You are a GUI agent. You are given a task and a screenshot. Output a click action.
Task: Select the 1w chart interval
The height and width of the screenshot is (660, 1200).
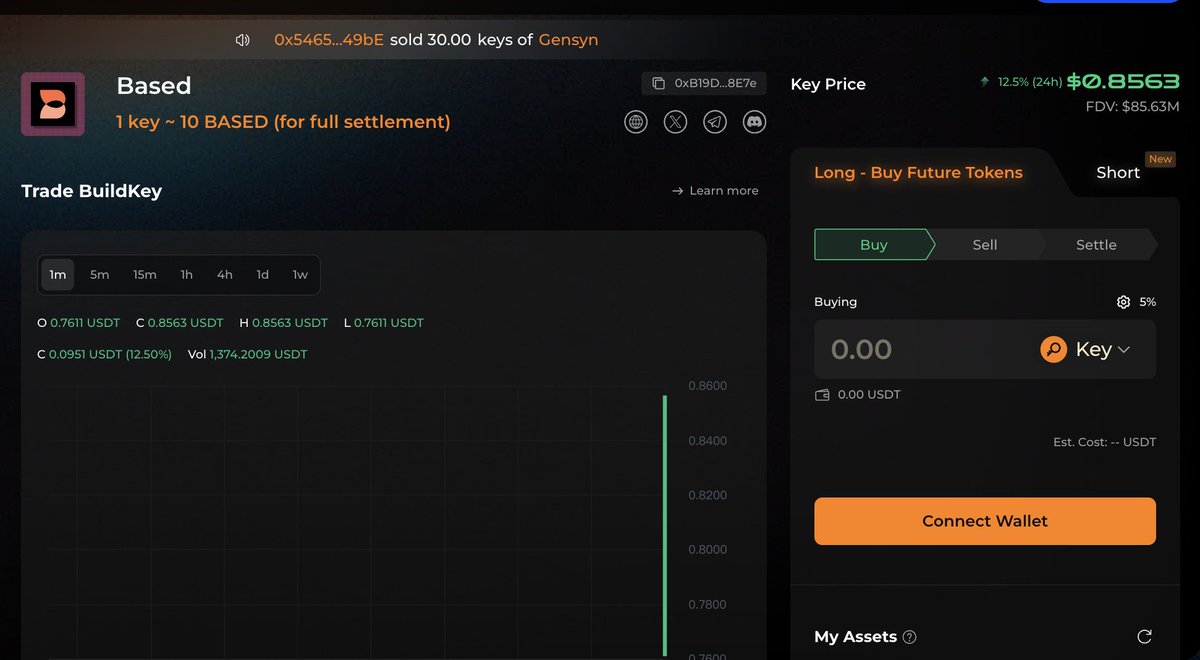pos(300,274)
